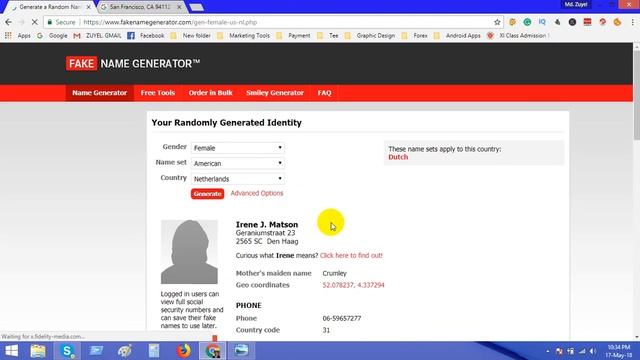
Task: Click the red Generate button
Action: tap(207, 193)
